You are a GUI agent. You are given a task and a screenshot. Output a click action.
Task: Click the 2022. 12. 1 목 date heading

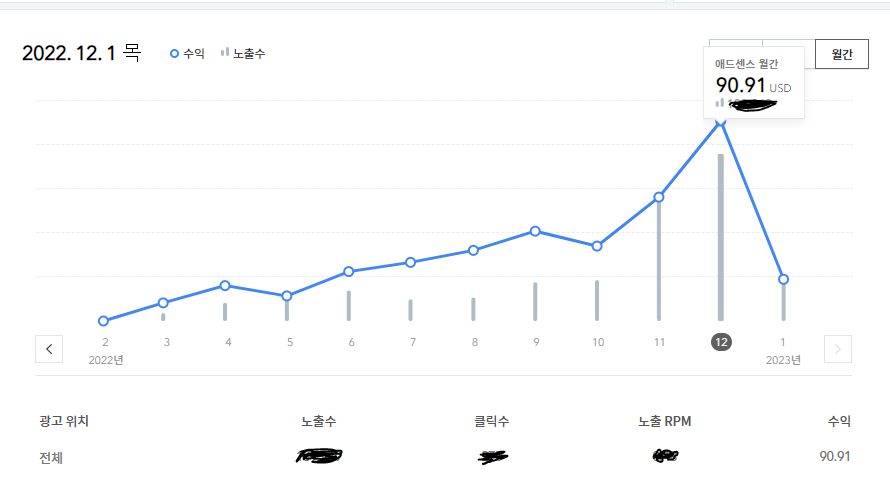81,53
